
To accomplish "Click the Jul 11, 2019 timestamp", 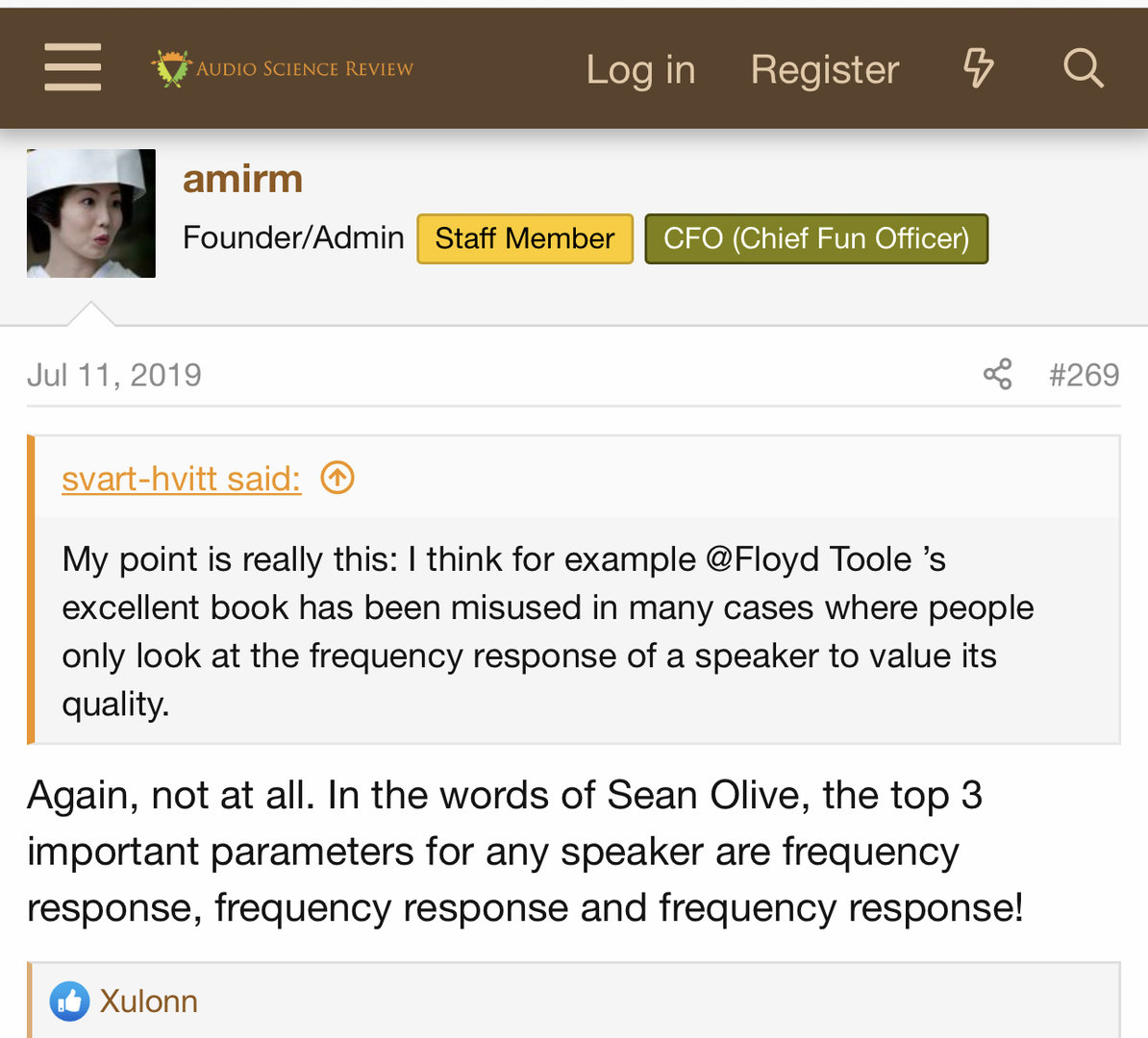I will click(114, 375).
